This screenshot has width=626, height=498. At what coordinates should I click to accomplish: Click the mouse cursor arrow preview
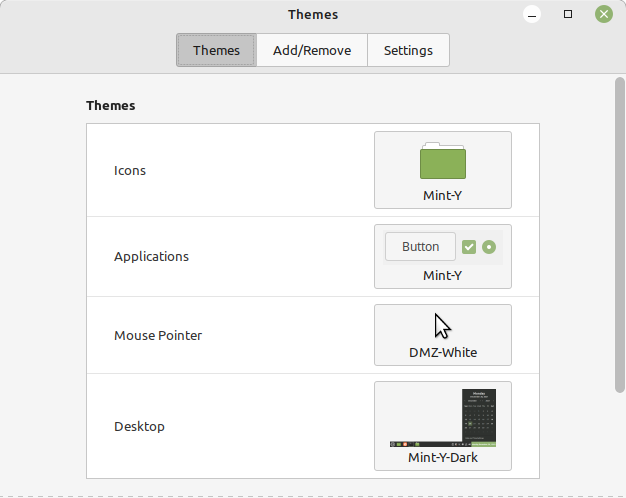point(442,327)
